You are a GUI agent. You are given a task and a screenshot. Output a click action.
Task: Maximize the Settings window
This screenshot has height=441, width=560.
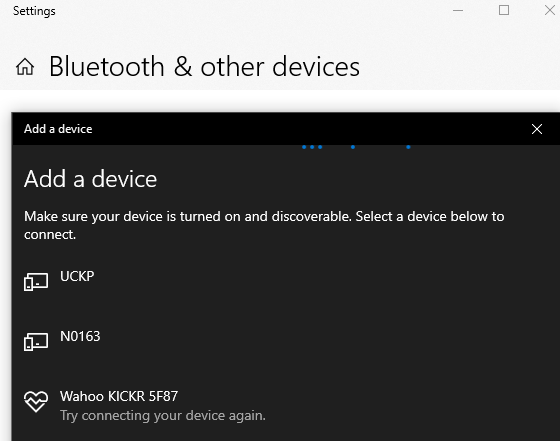point(504,10)
